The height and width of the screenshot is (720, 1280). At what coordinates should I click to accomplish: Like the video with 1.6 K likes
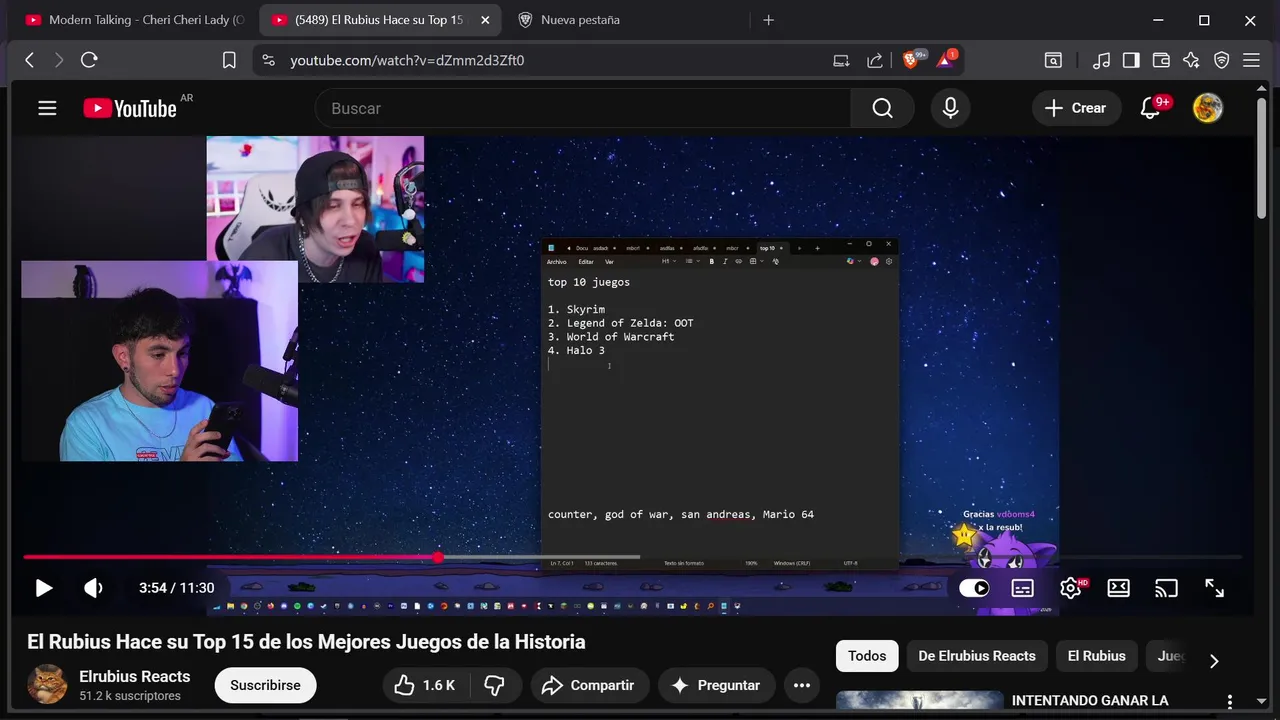point(425,685)
